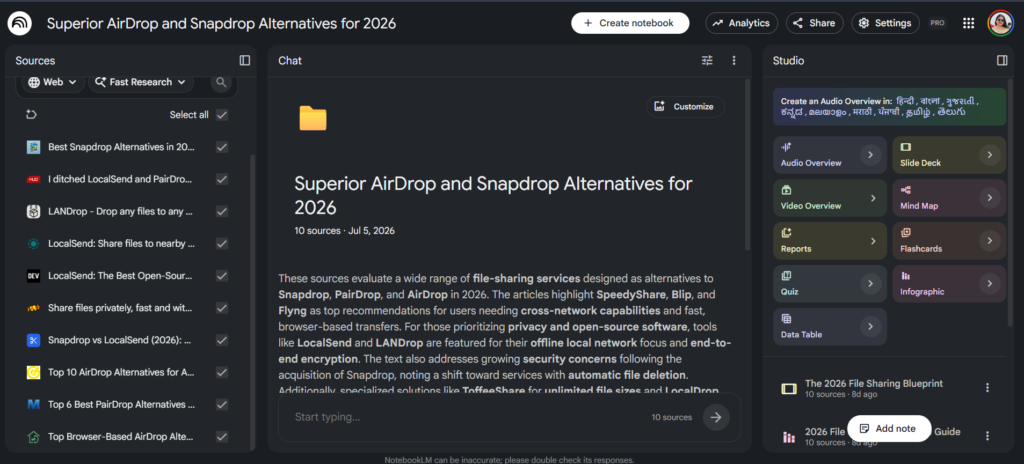
Task: Uncheck Snapdrop vs LocalSend source checkbox
Action: point(222,340)
